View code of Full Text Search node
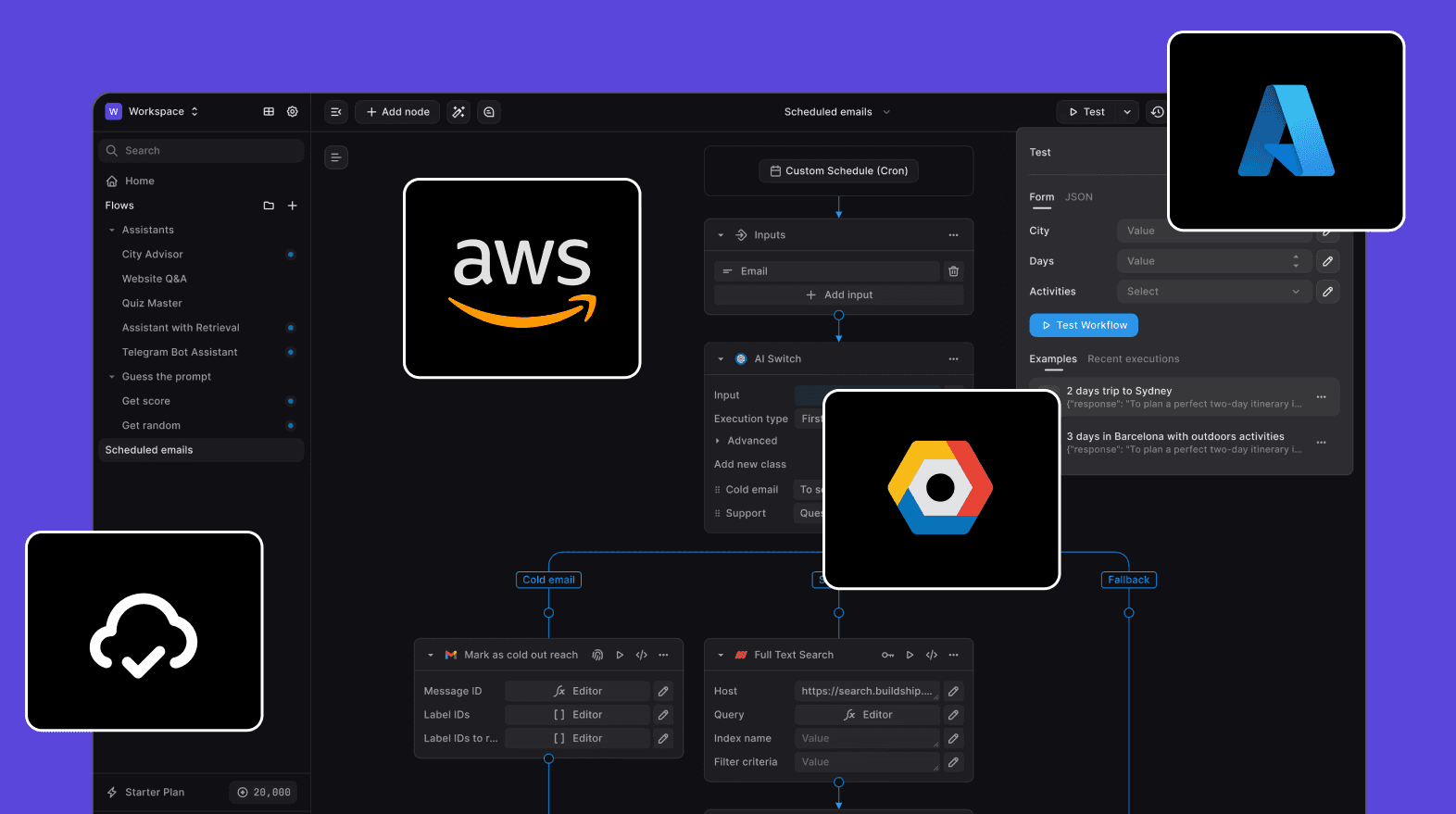Image resolution: width=1456 pixels, height=814 pixels. (932, 655)
